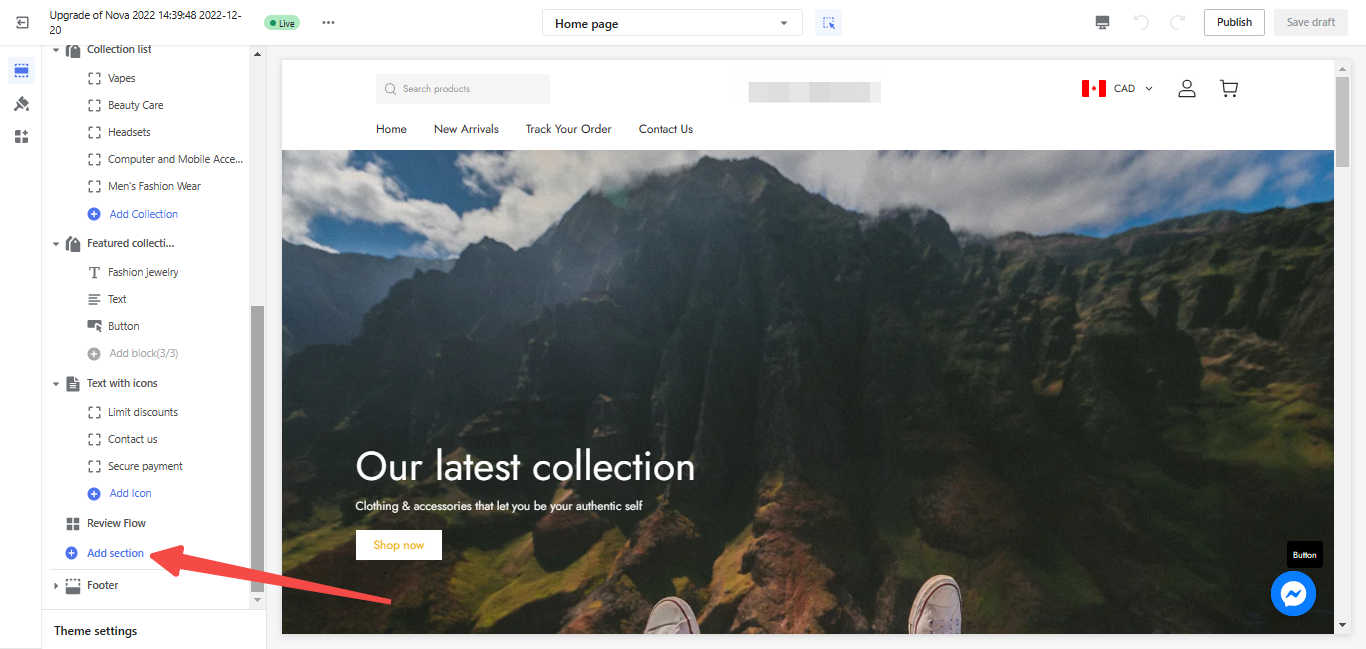Click the Text with icons section icon
Screen dimensions: 1366x649
coord(73,384)
